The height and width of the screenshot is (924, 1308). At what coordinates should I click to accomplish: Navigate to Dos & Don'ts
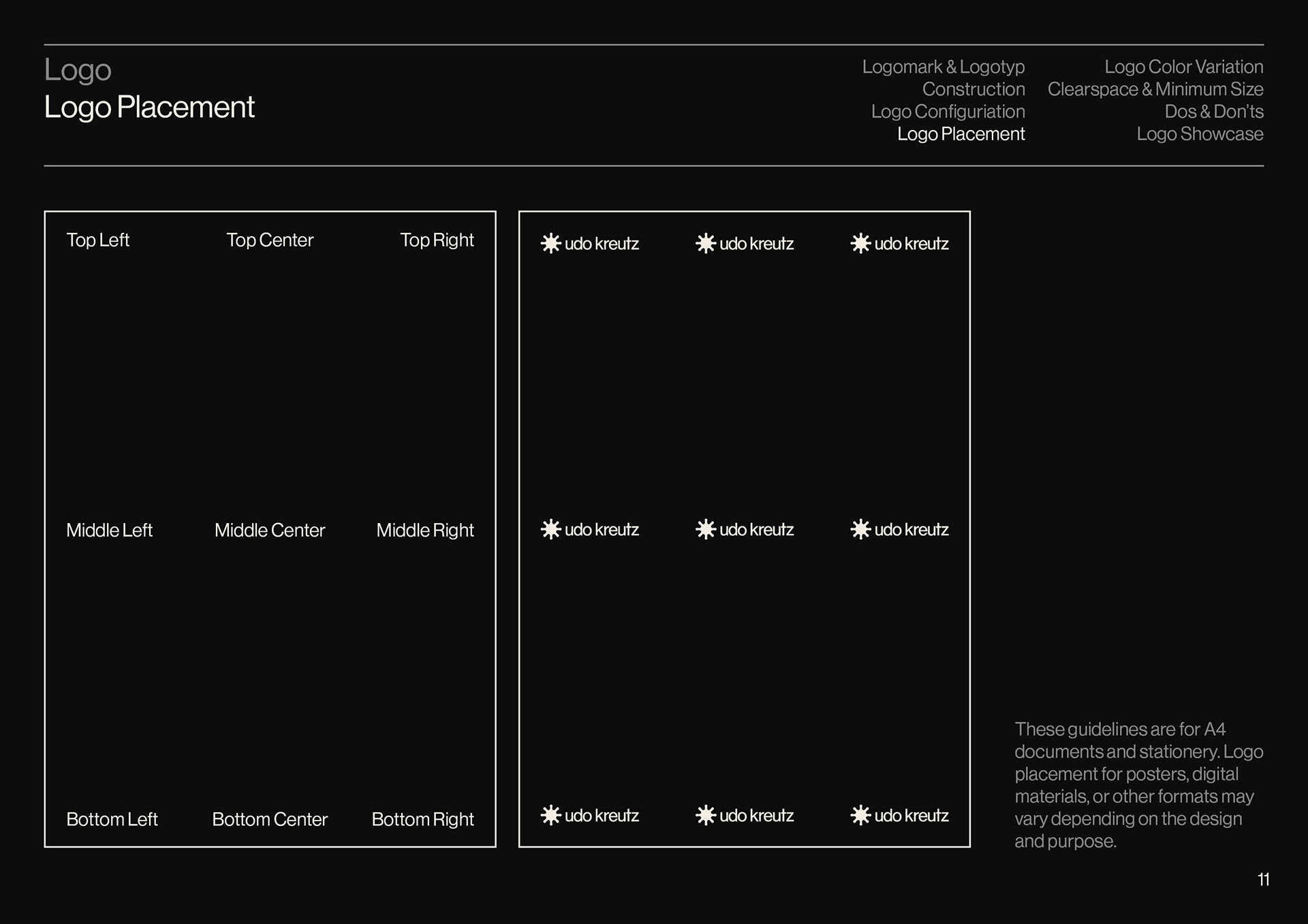point(1213,112)
